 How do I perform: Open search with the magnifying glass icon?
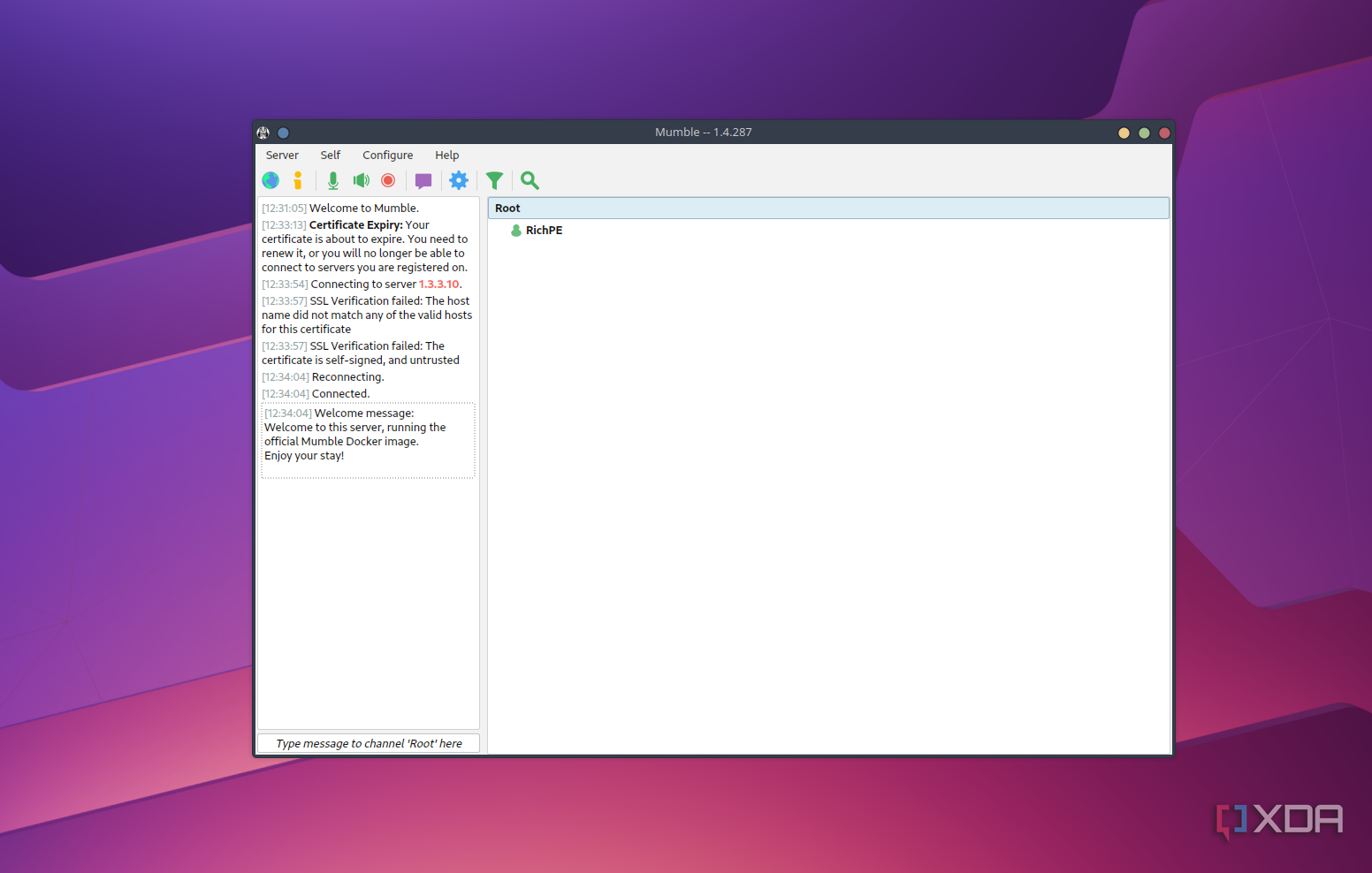click(530, 180)
